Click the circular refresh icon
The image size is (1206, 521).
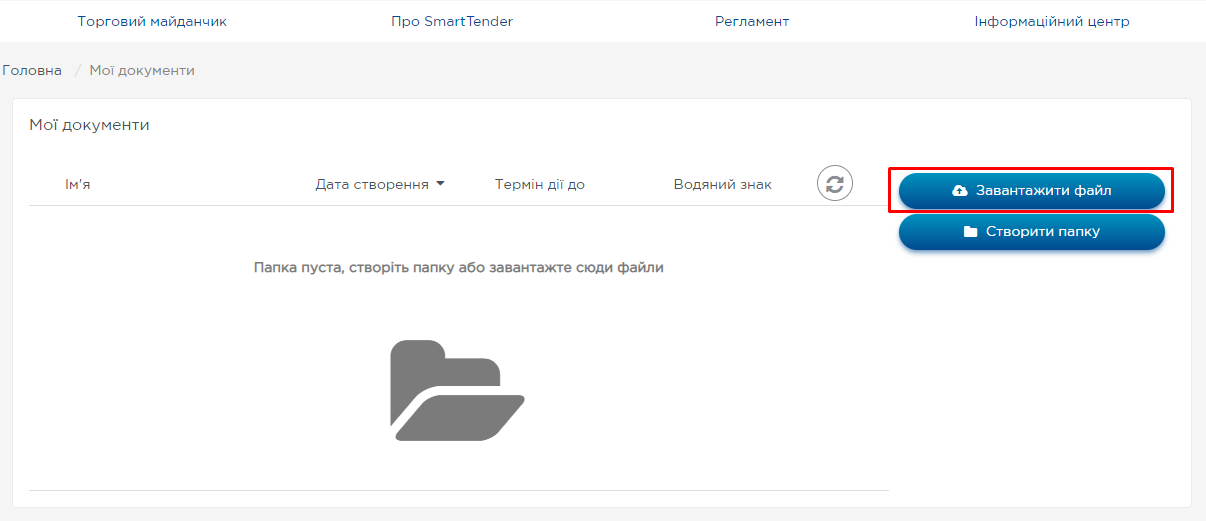[x=834, y=184]
